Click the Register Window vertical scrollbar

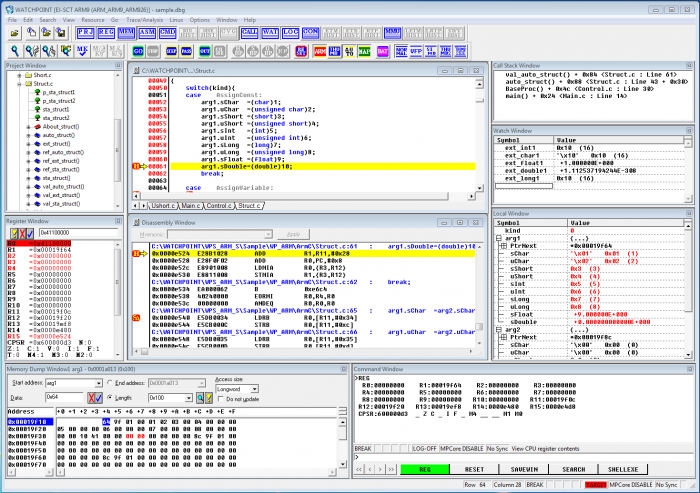point(118,300)
